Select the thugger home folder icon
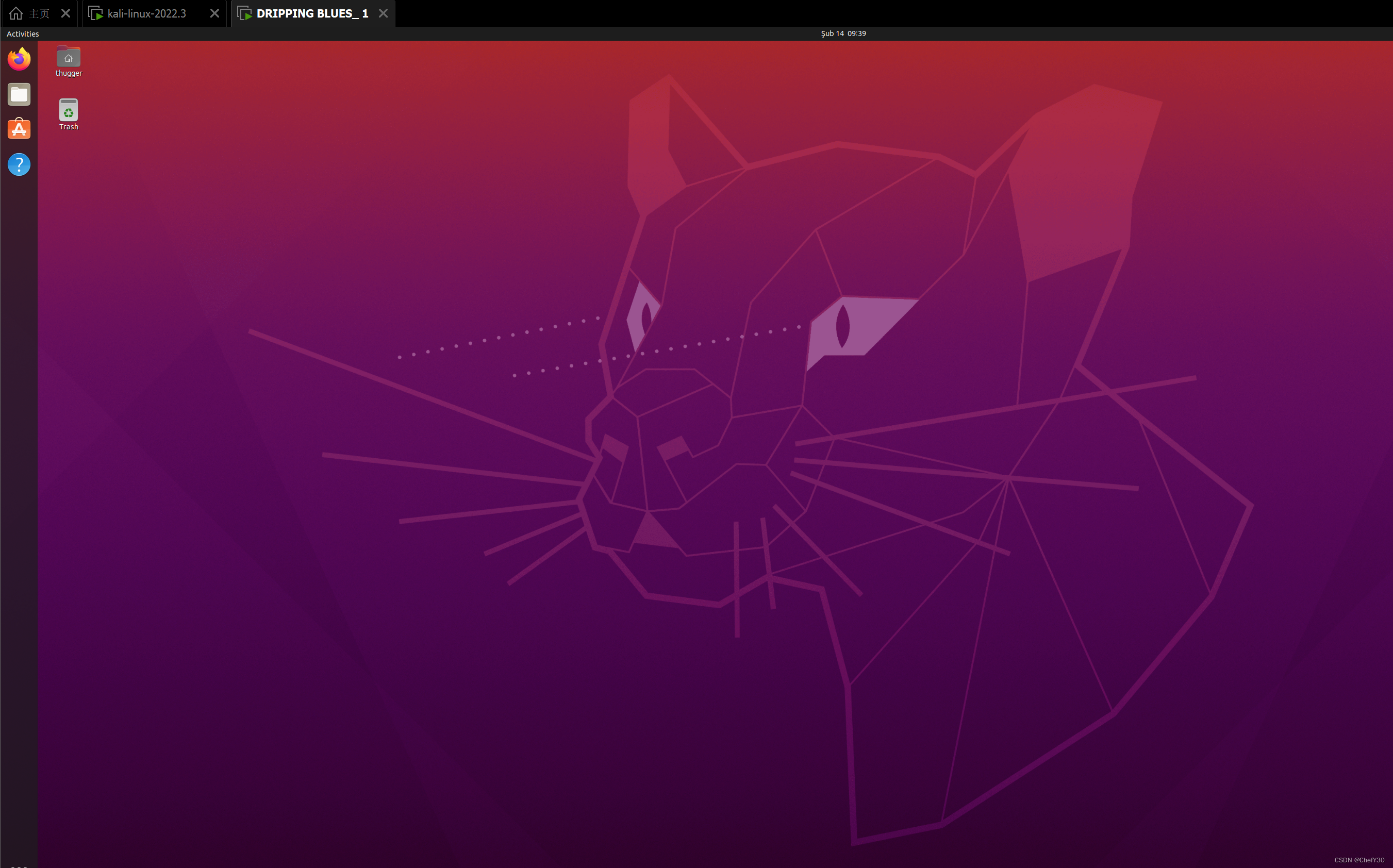Viewport: 1393px width, 868px height. click(x=69, y=61)
